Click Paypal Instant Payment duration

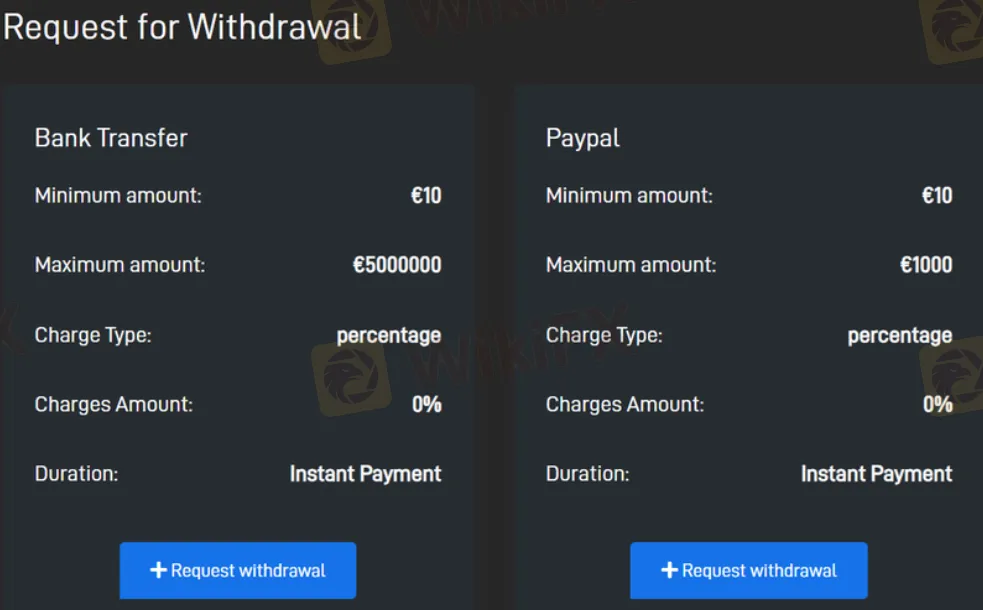876,474
